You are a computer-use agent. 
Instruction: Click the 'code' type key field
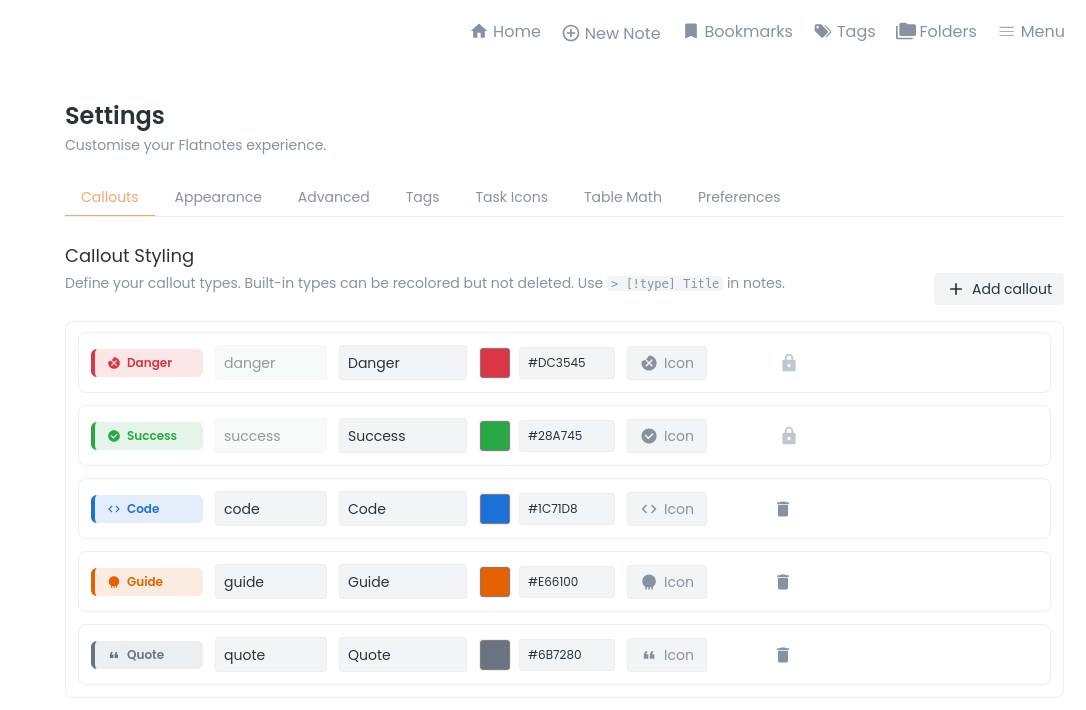[271, 509]
